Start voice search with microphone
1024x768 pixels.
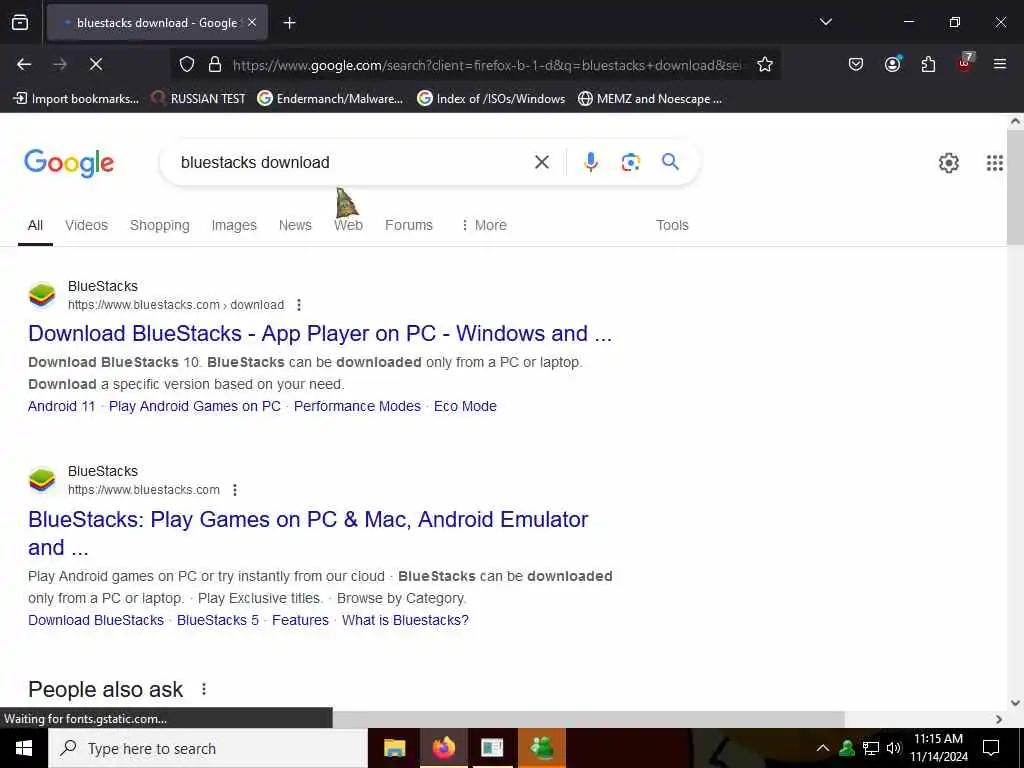coord(590,162)
